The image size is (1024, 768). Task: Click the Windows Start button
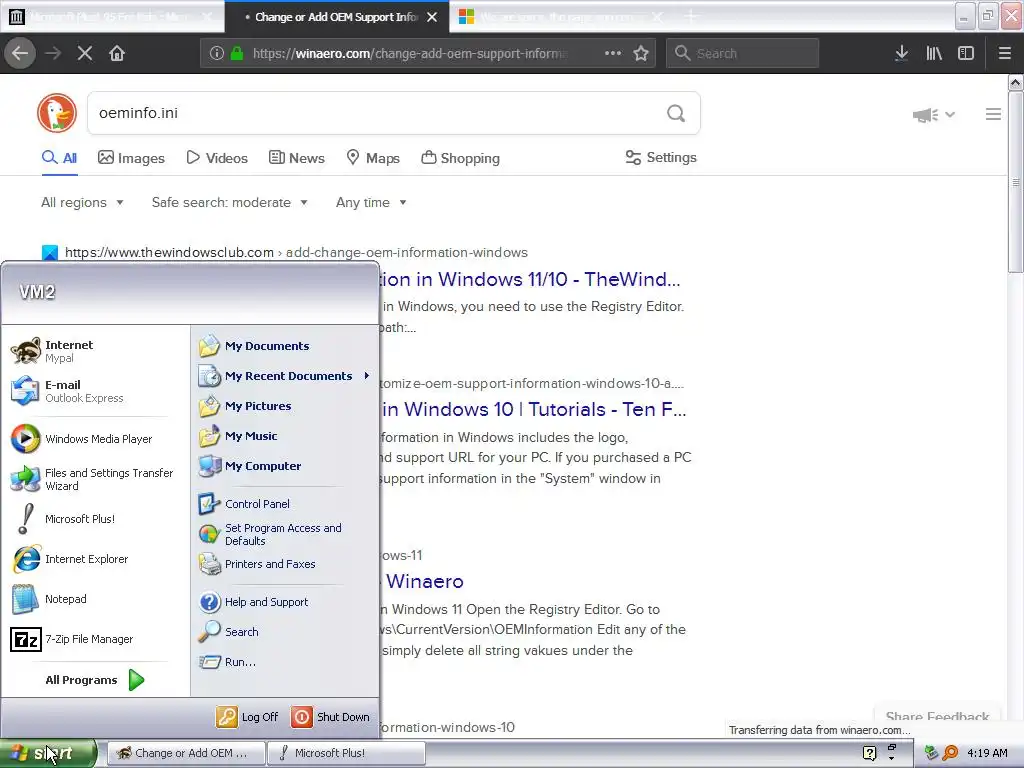click(x=48, y=753)
